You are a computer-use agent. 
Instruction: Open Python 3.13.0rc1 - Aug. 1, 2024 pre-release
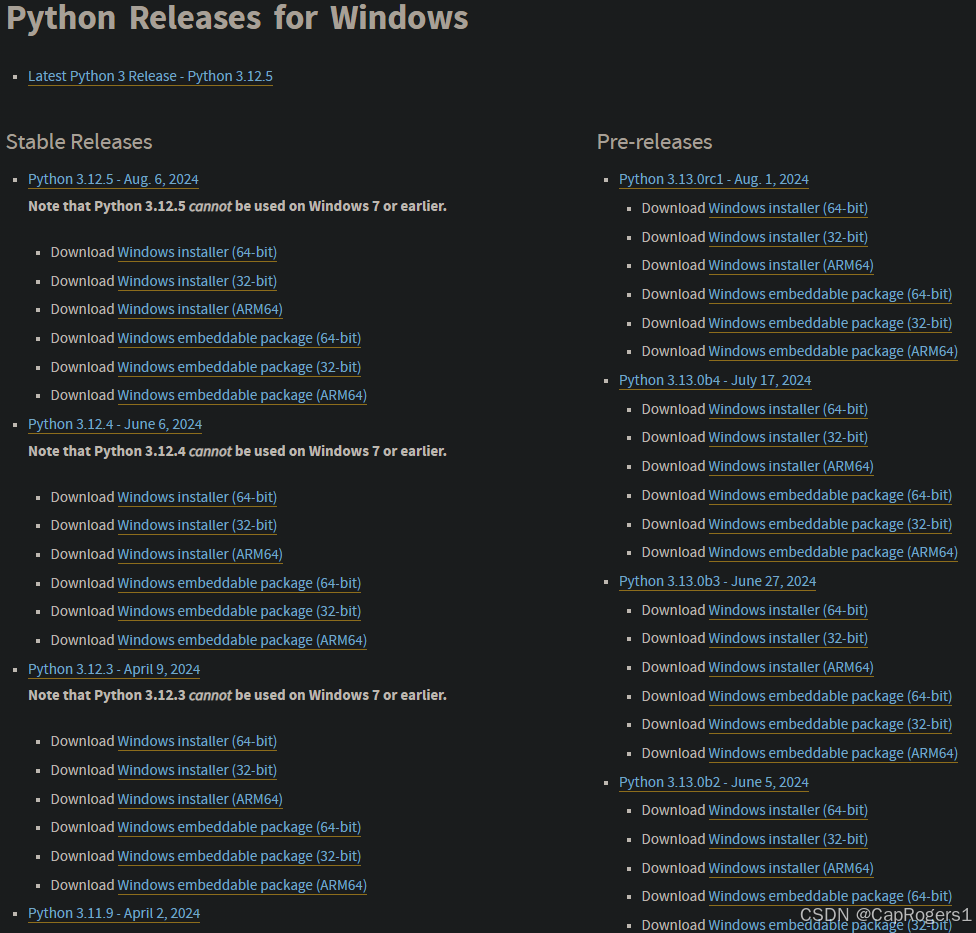coord(714,179)
